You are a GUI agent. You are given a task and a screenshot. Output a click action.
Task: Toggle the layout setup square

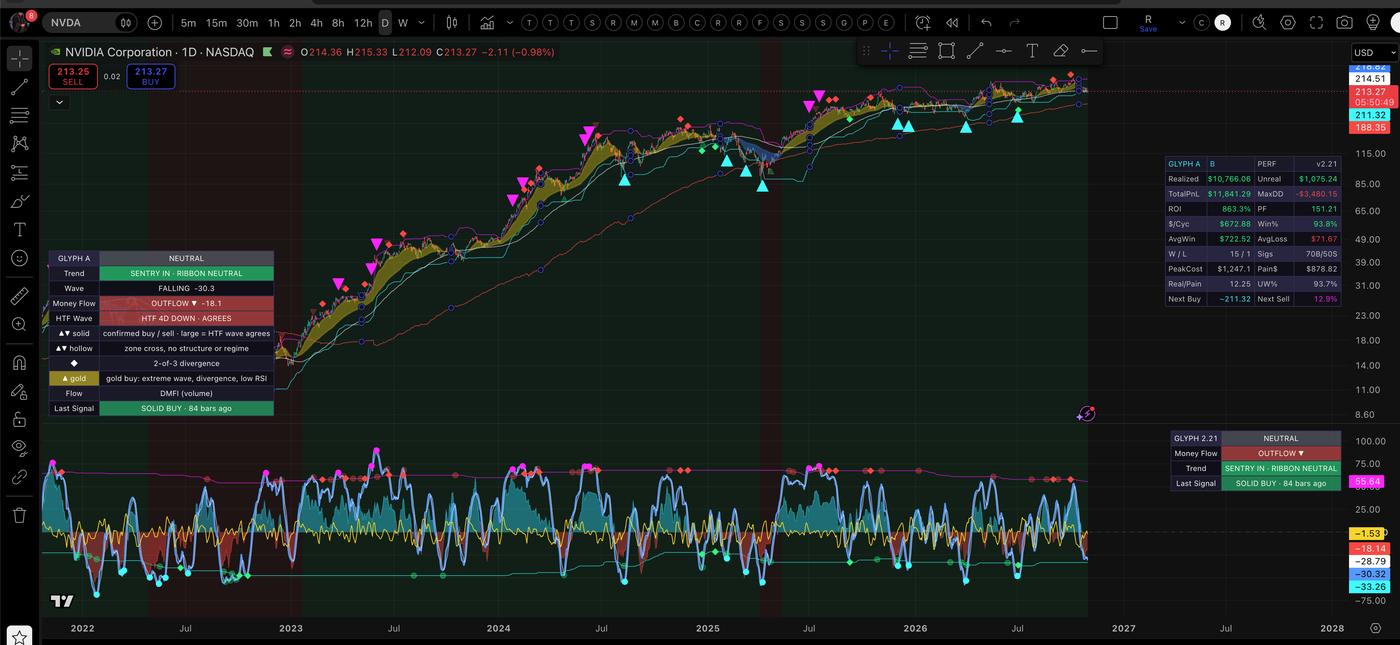(x=1110, y=22)
